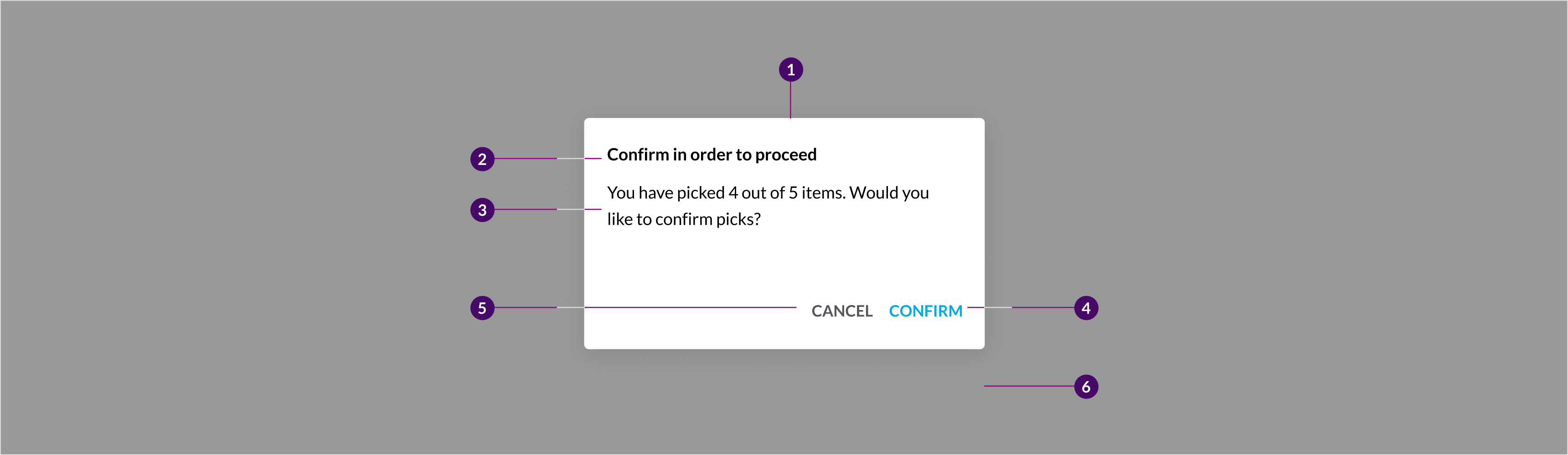Click "Would you" at the end of the first message line
This screenshot has height=455, width=1568.
889,193
